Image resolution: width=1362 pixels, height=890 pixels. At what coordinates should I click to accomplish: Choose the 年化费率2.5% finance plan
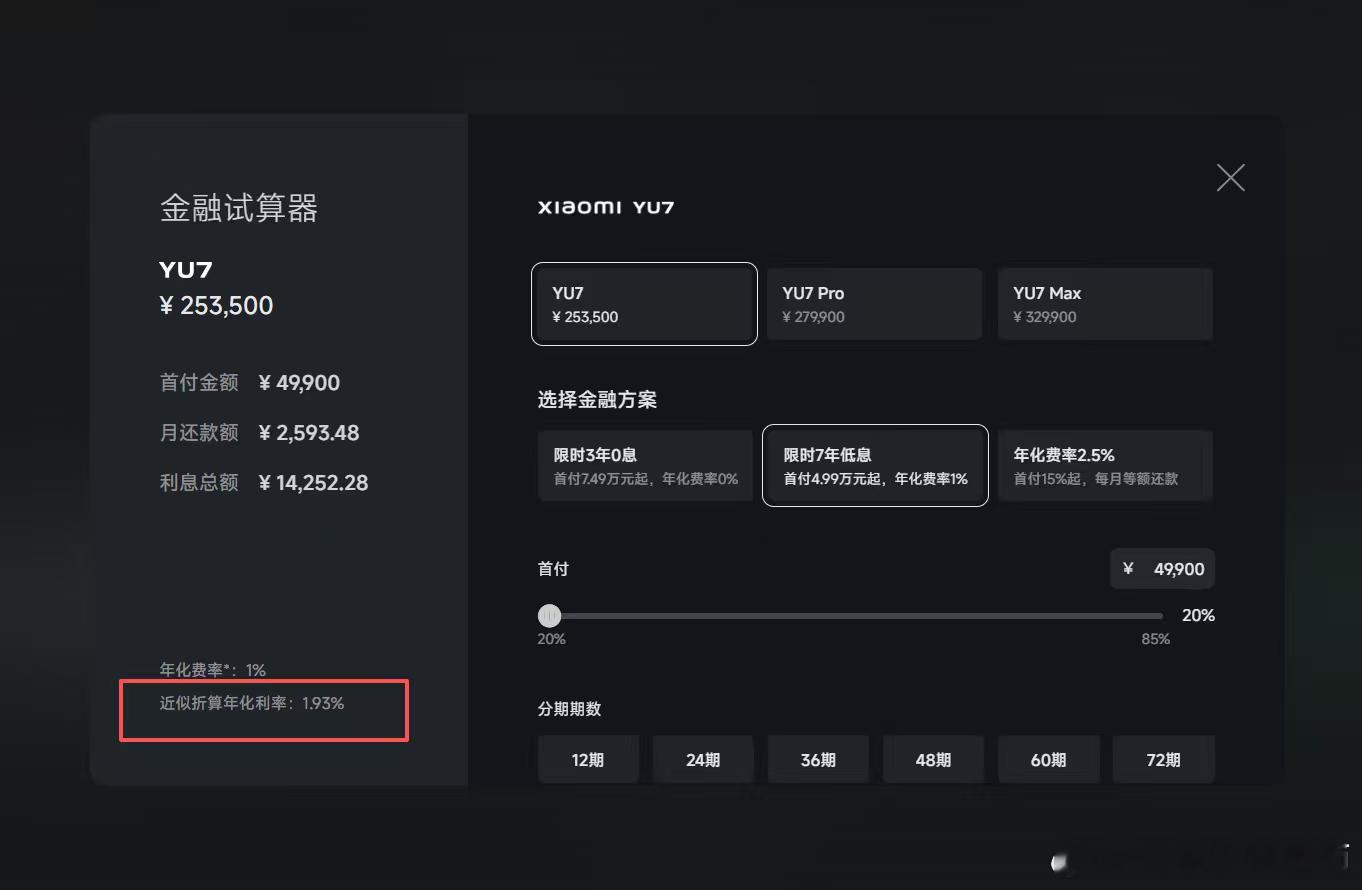1105,466
